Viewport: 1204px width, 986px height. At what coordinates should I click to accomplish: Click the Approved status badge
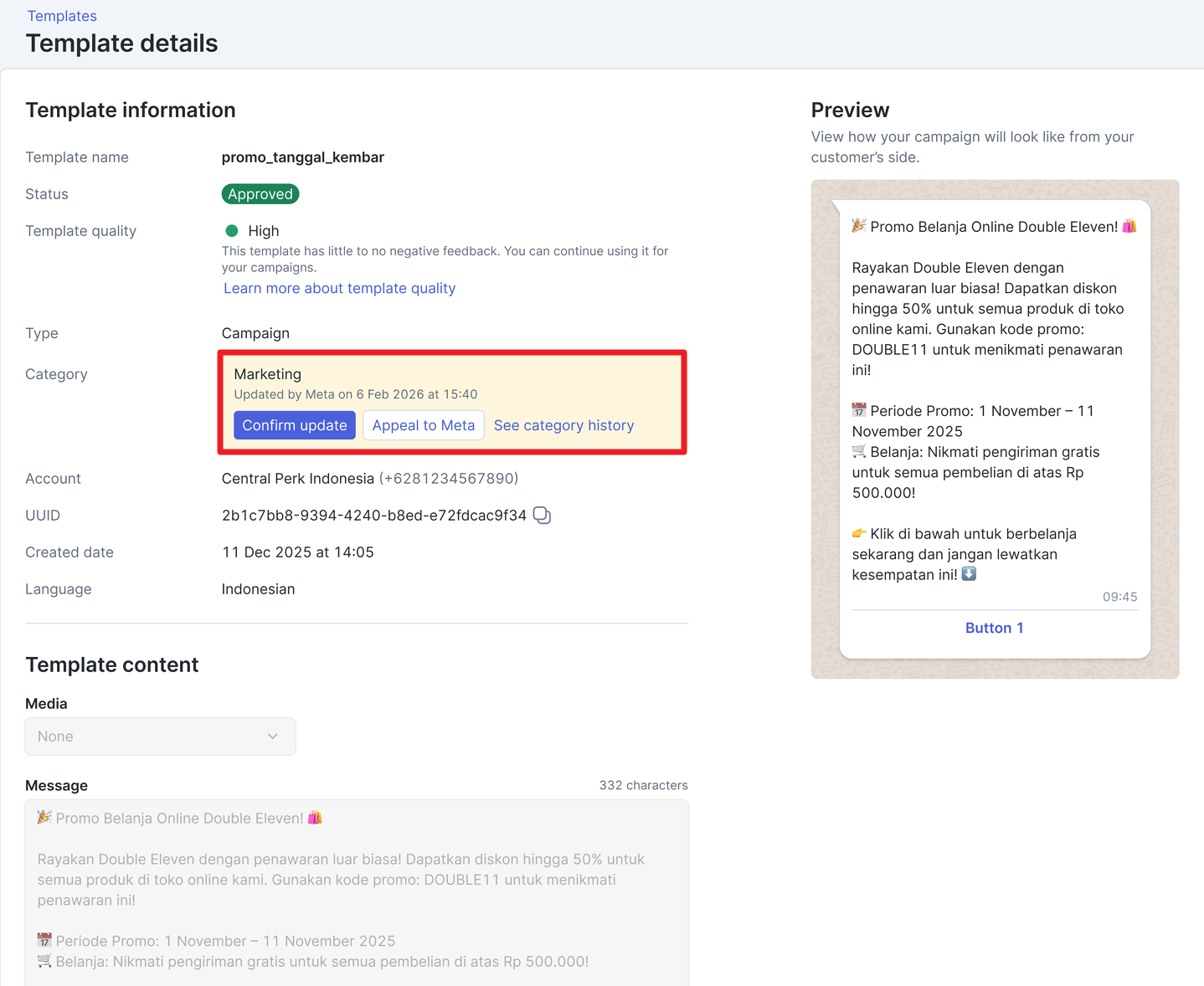[260, 194]
